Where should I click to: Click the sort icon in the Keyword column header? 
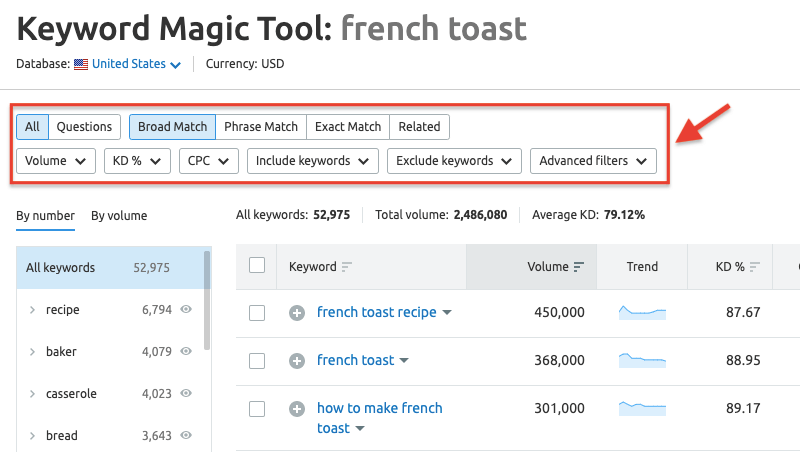pos(347,267)
